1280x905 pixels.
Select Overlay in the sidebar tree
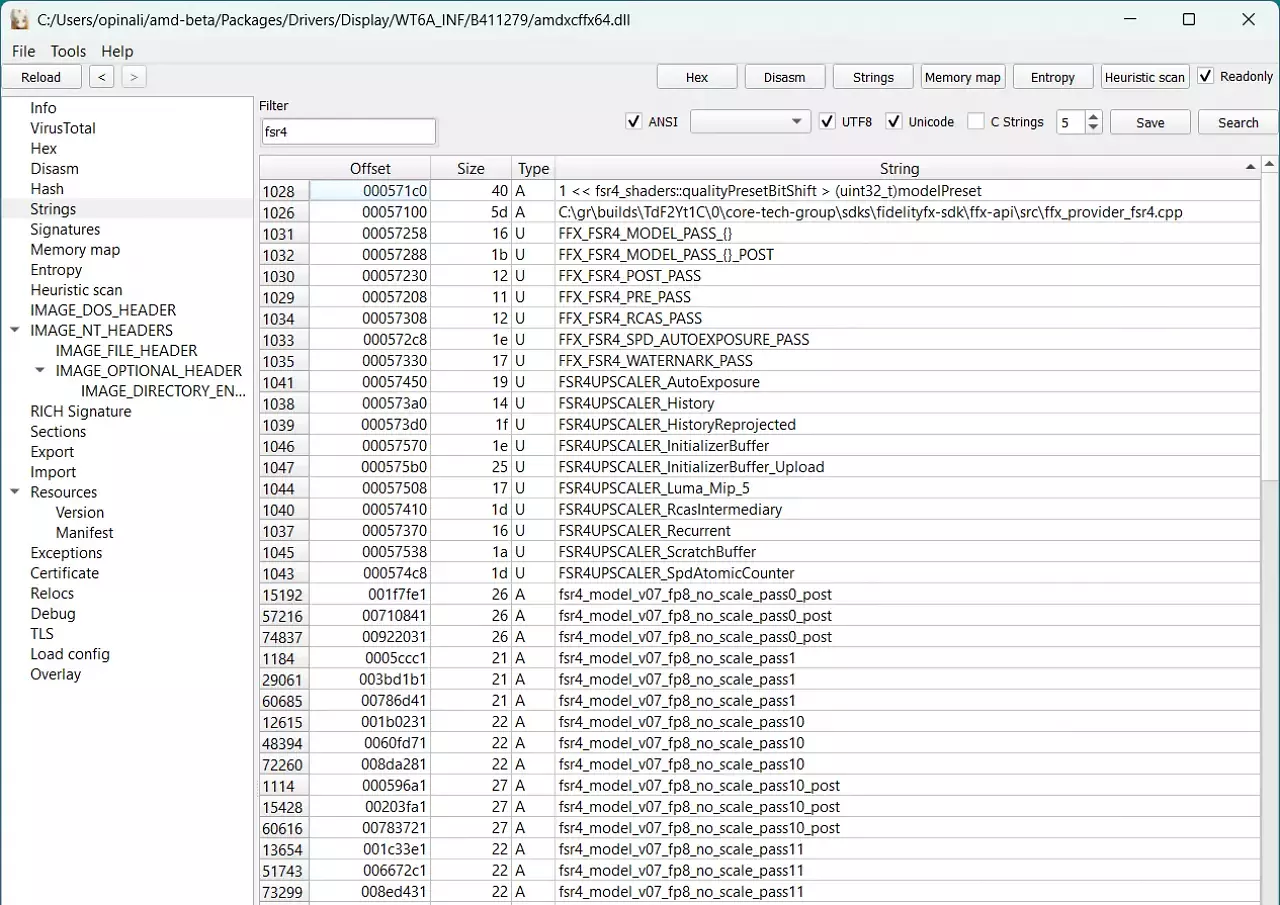[x=56, y=674]
